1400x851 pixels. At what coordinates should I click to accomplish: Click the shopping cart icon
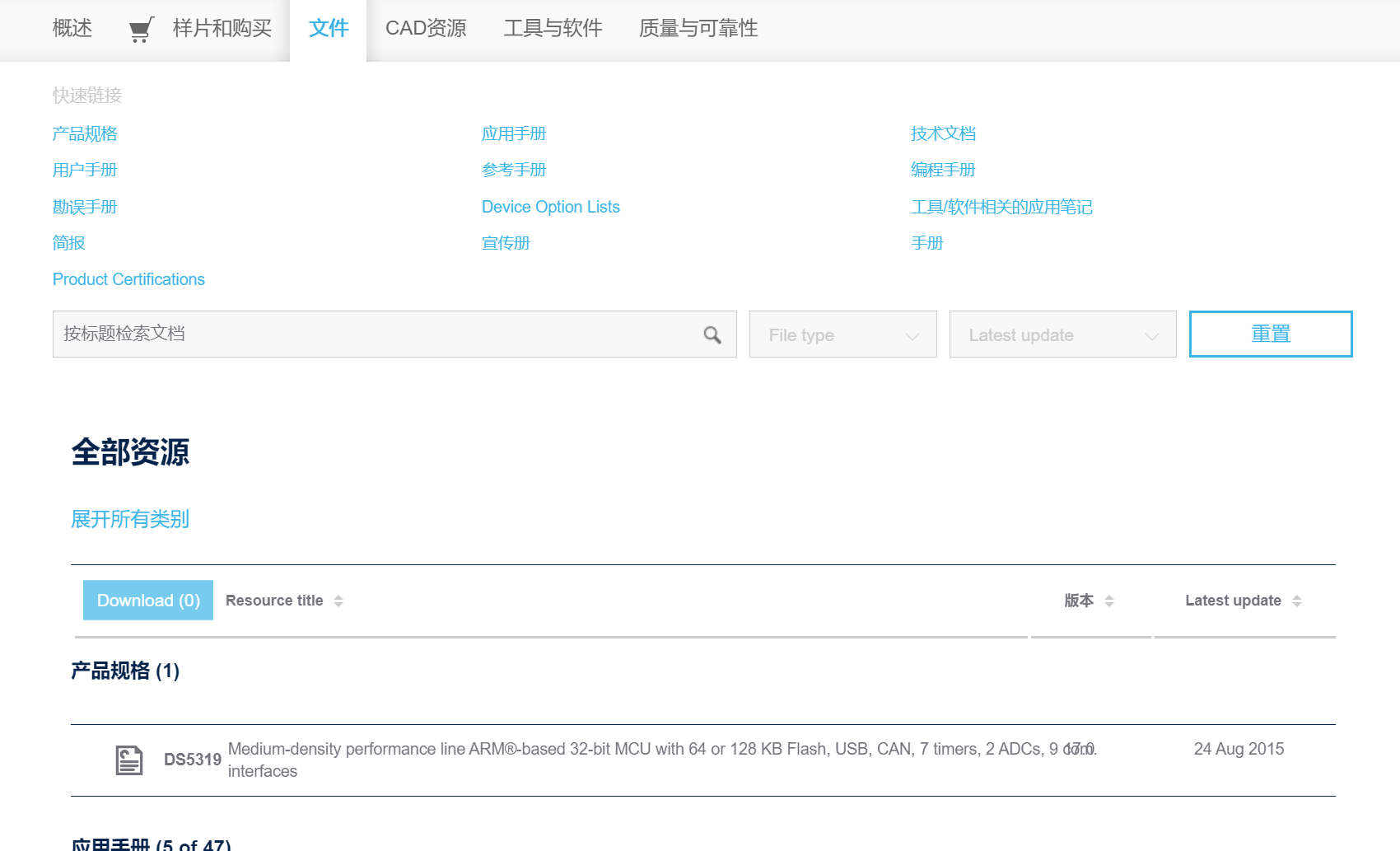tap(142, 30)
